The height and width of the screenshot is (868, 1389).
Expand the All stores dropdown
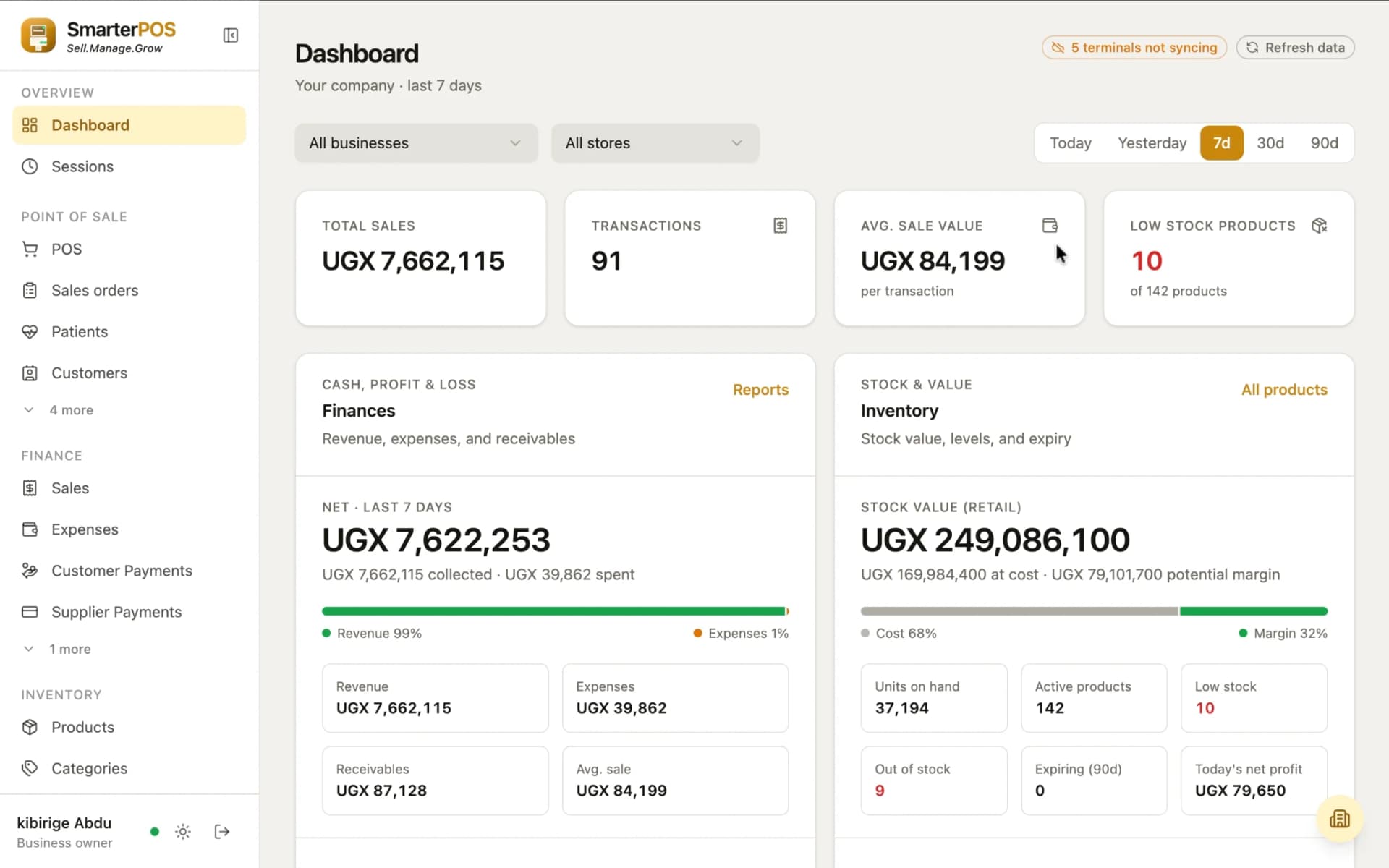pyautogui.click(x=655, y=143)
